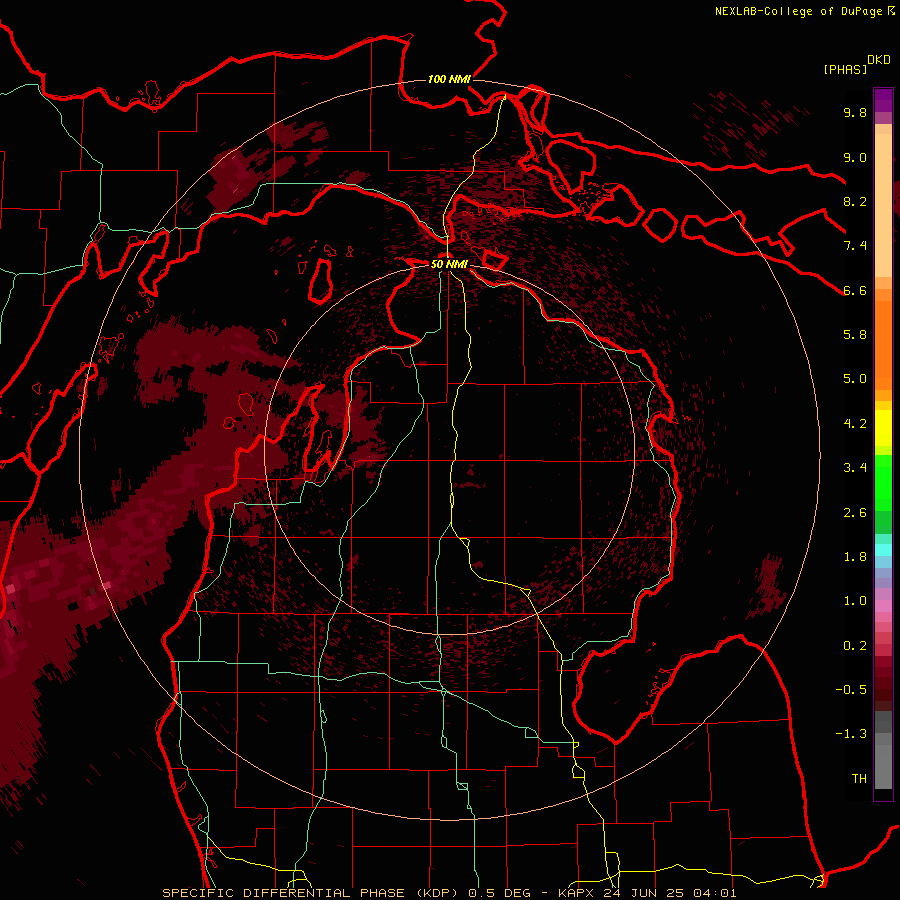
Task: Select the 6.6 scale value
Action: (855, 290)
